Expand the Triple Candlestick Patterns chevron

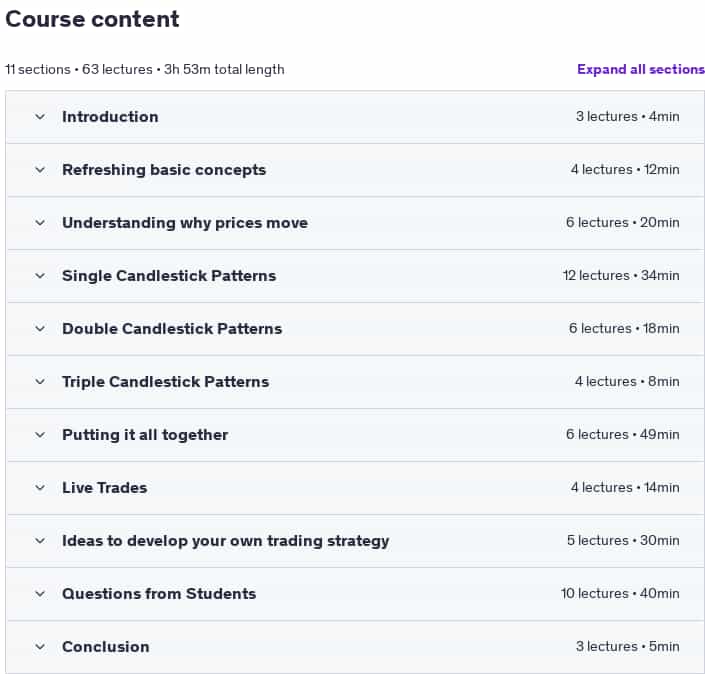point(40,382)
